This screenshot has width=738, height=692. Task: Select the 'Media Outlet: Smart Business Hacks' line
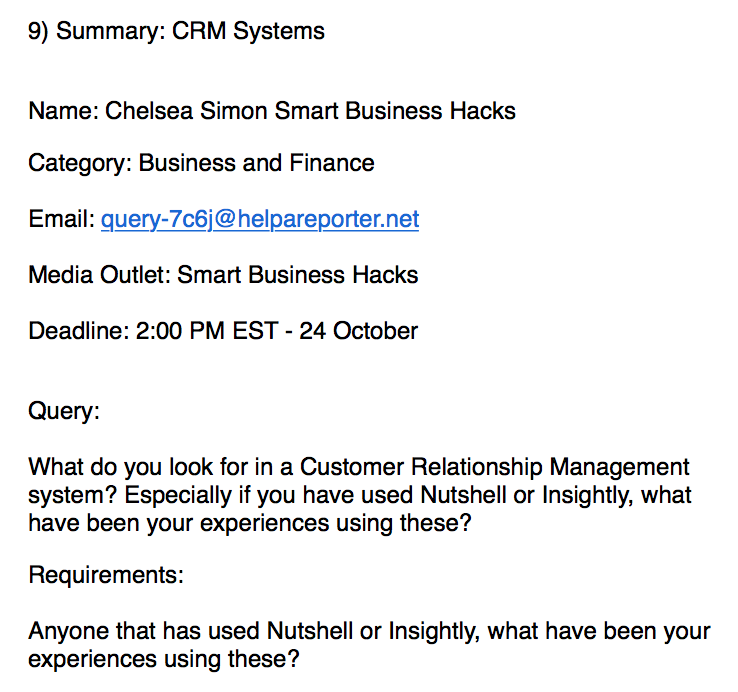(x=223, y=275)
